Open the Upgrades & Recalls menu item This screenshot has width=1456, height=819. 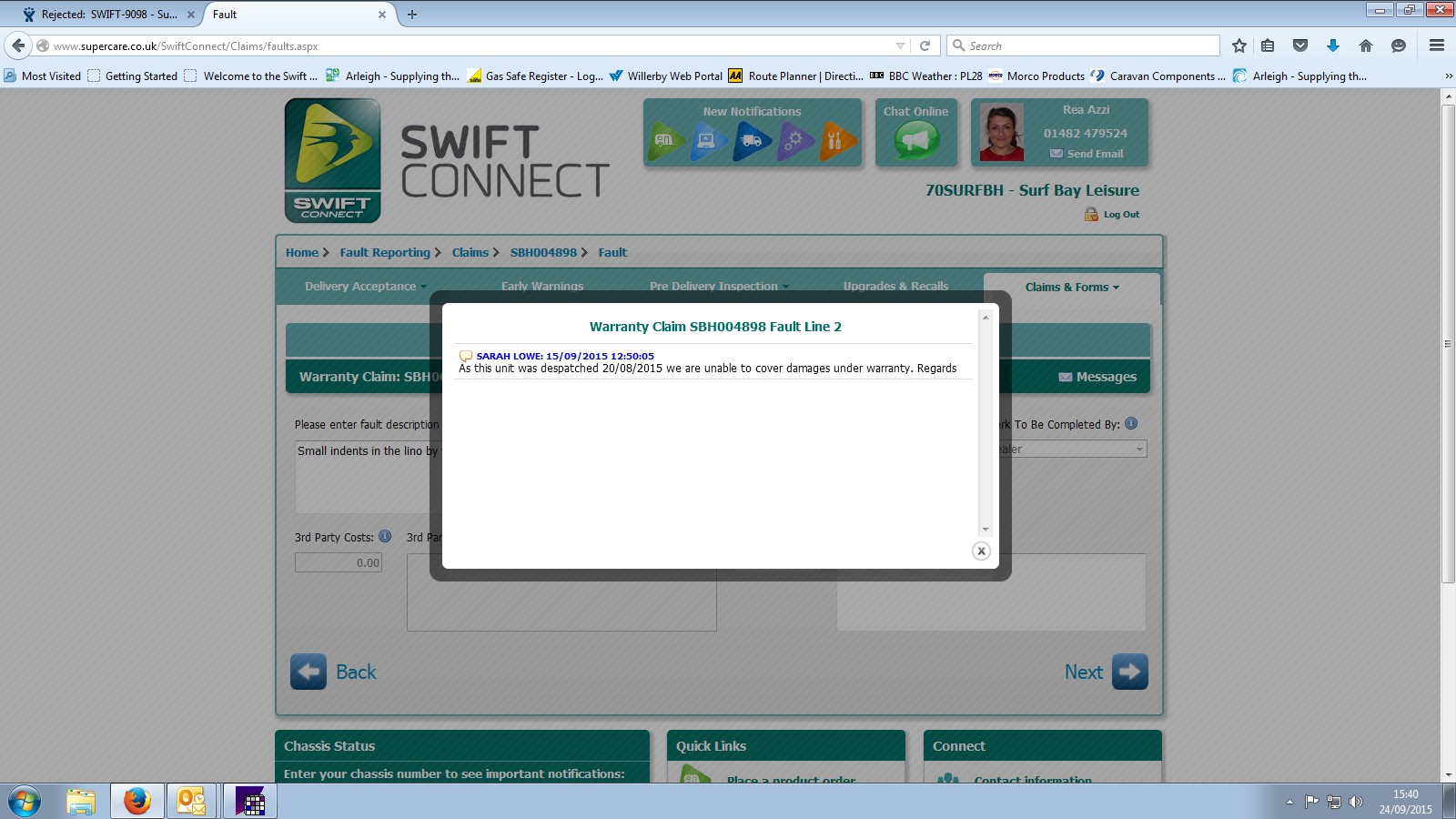click(895, 287)
